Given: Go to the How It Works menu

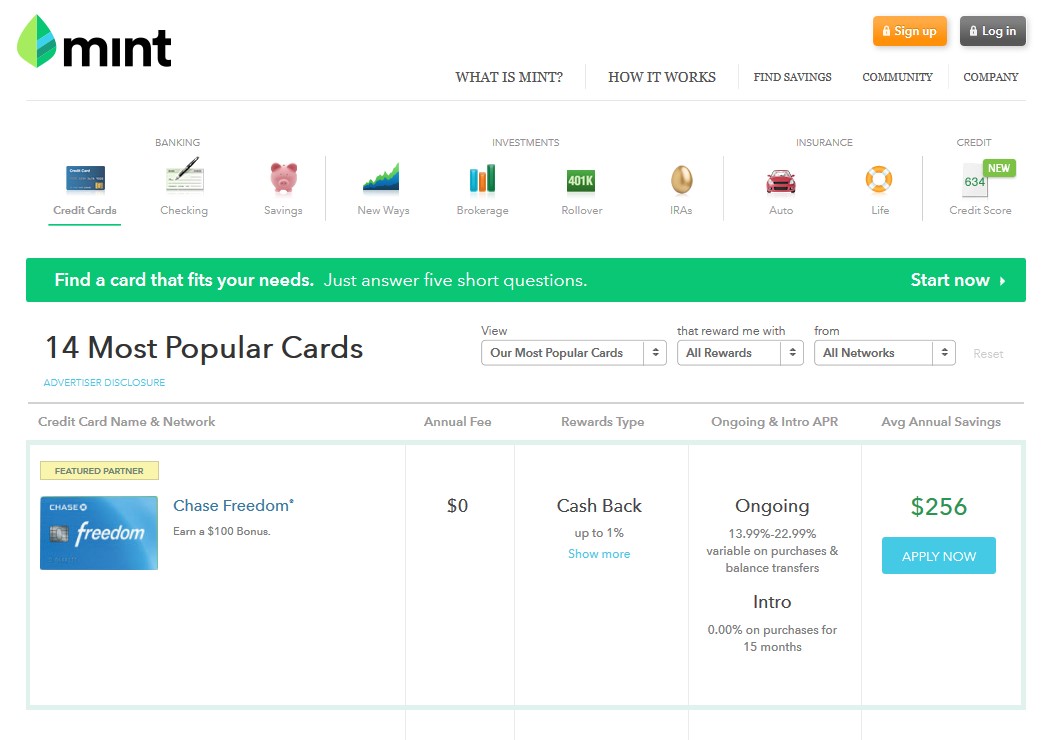Looking at the screenshot, I should [x=662, y=77].
